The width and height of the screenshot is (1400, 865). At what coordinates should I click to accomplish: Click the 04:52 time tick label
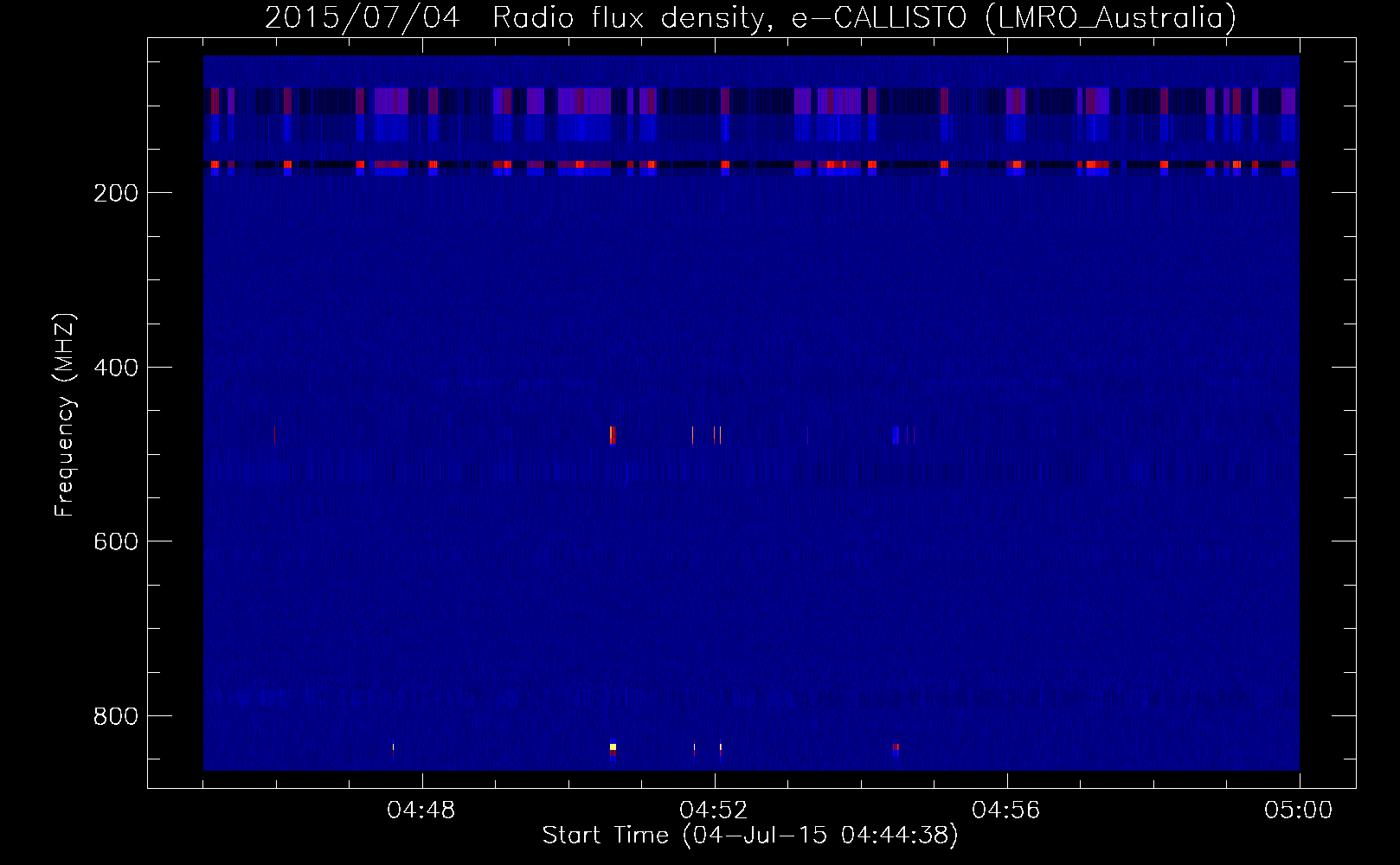coord(714,811)
